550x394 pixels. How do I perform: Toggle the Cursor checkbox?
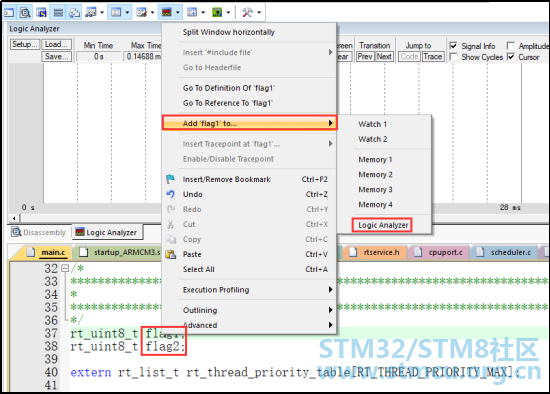pos(511,56)
